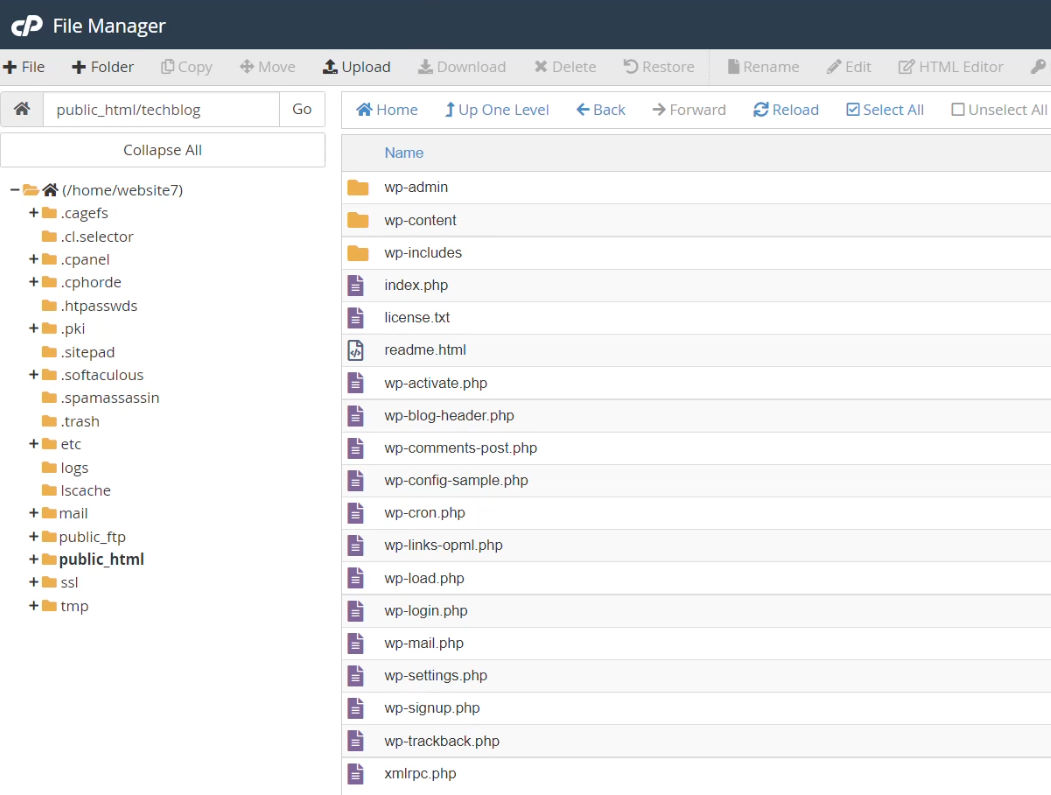Click the Rename toolbar button
The height and width of the screenshot is (795, 1051).
pos(763,67)
